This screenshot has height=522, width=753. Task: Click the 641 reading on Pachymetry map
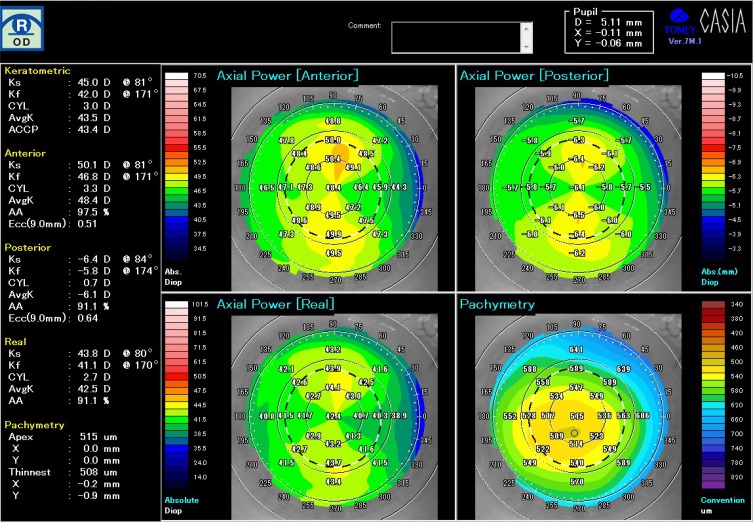click(575, 349)
